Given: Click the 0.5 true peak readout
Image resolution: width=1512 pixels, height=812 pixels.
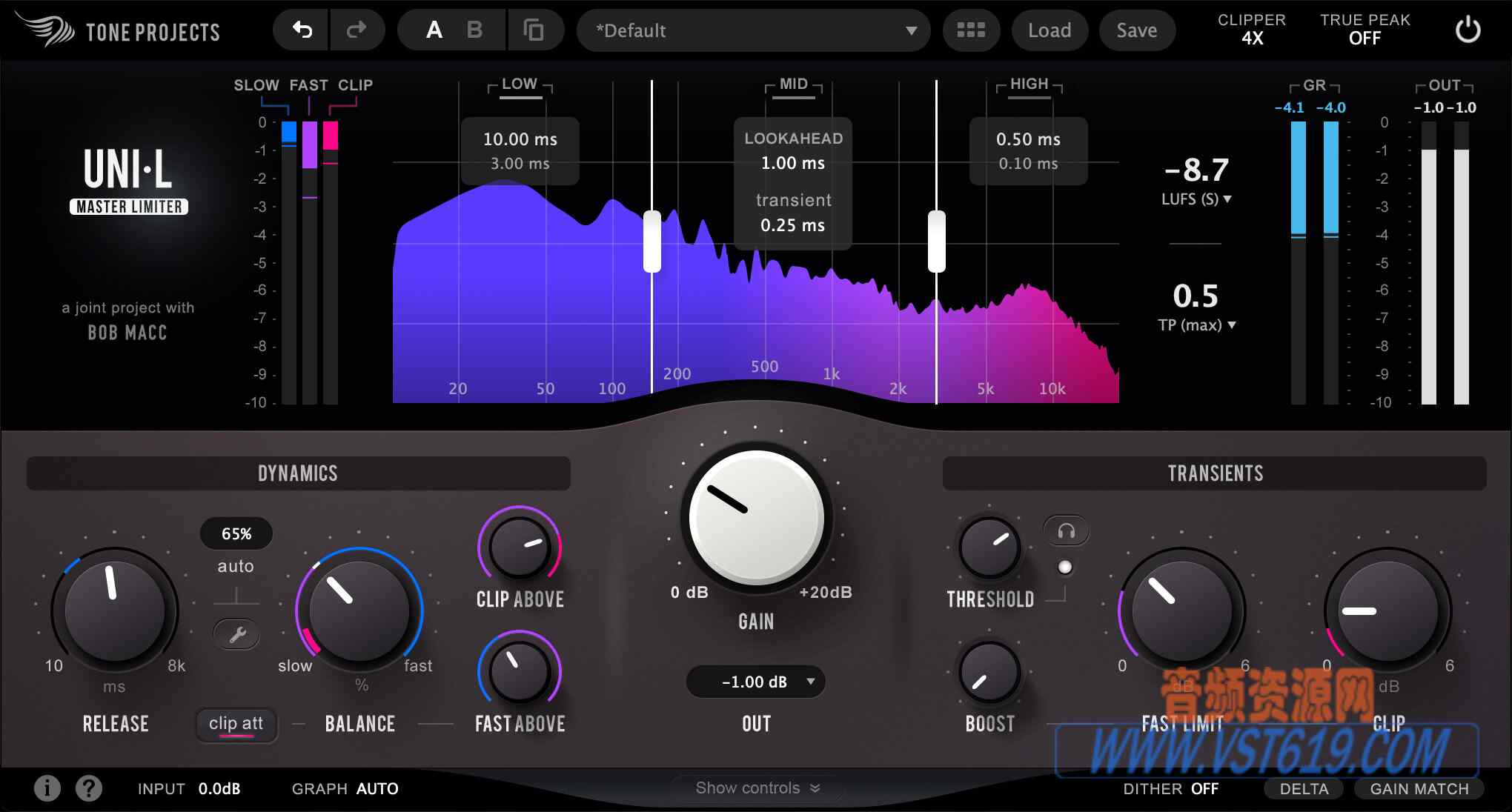Looking at the screenshot, I should [x=1196, y=296].
